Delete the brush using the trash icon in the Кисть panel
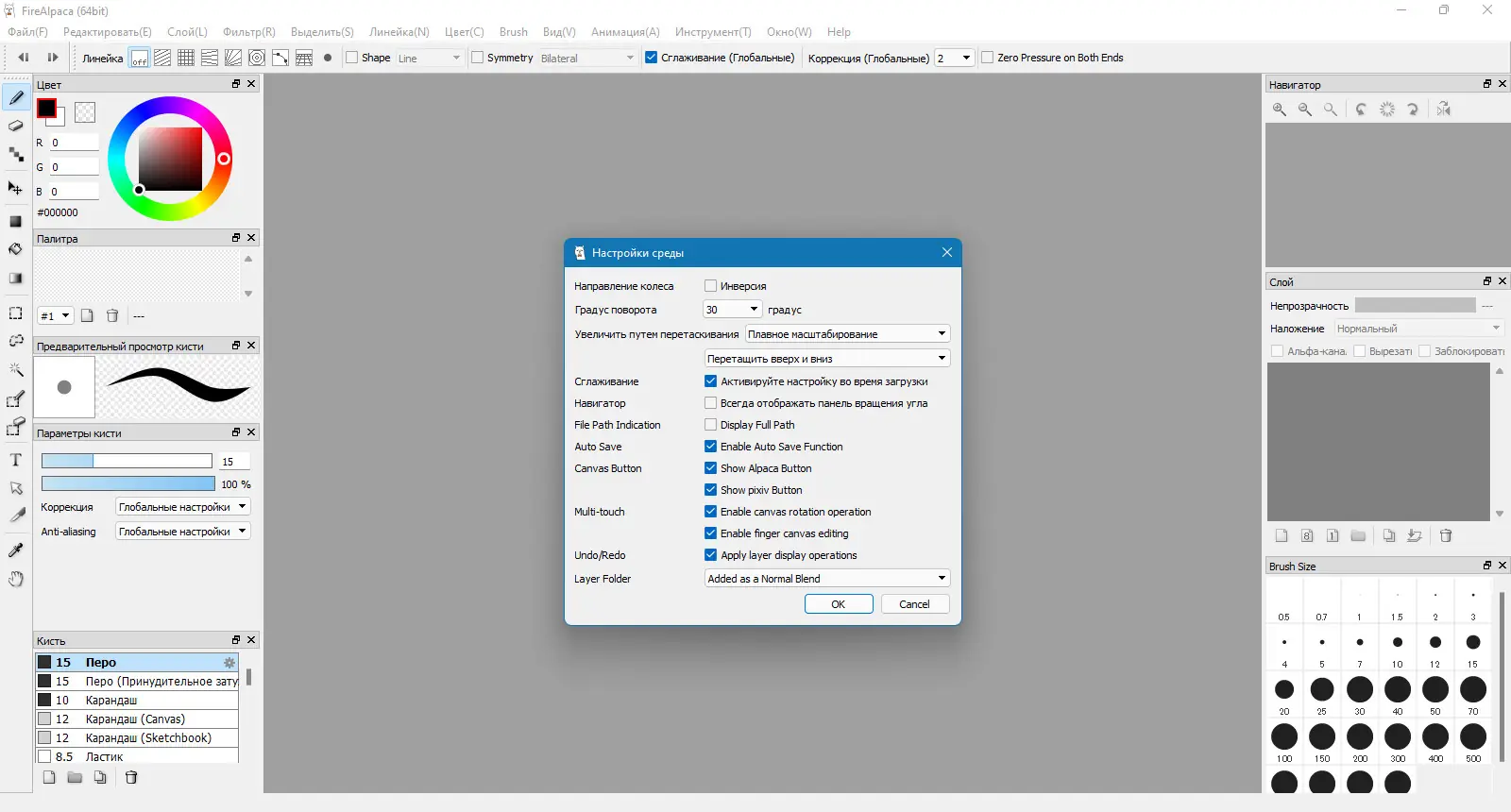The height and width of the screenshot is (812, 1511). (x=131, y=777)
